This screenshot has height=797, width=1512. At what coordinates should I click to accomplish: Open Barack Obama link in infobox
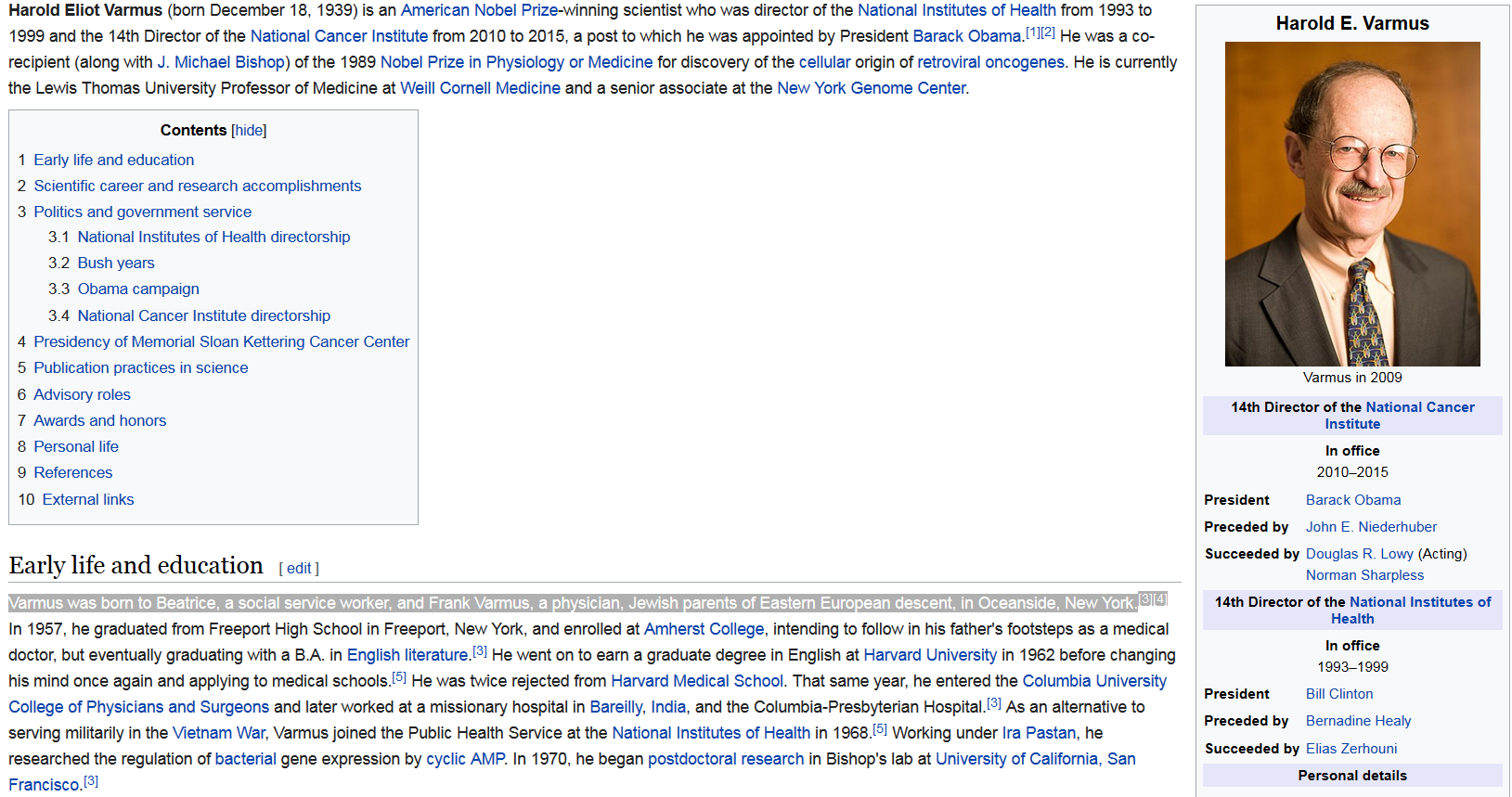[1353, 500]
